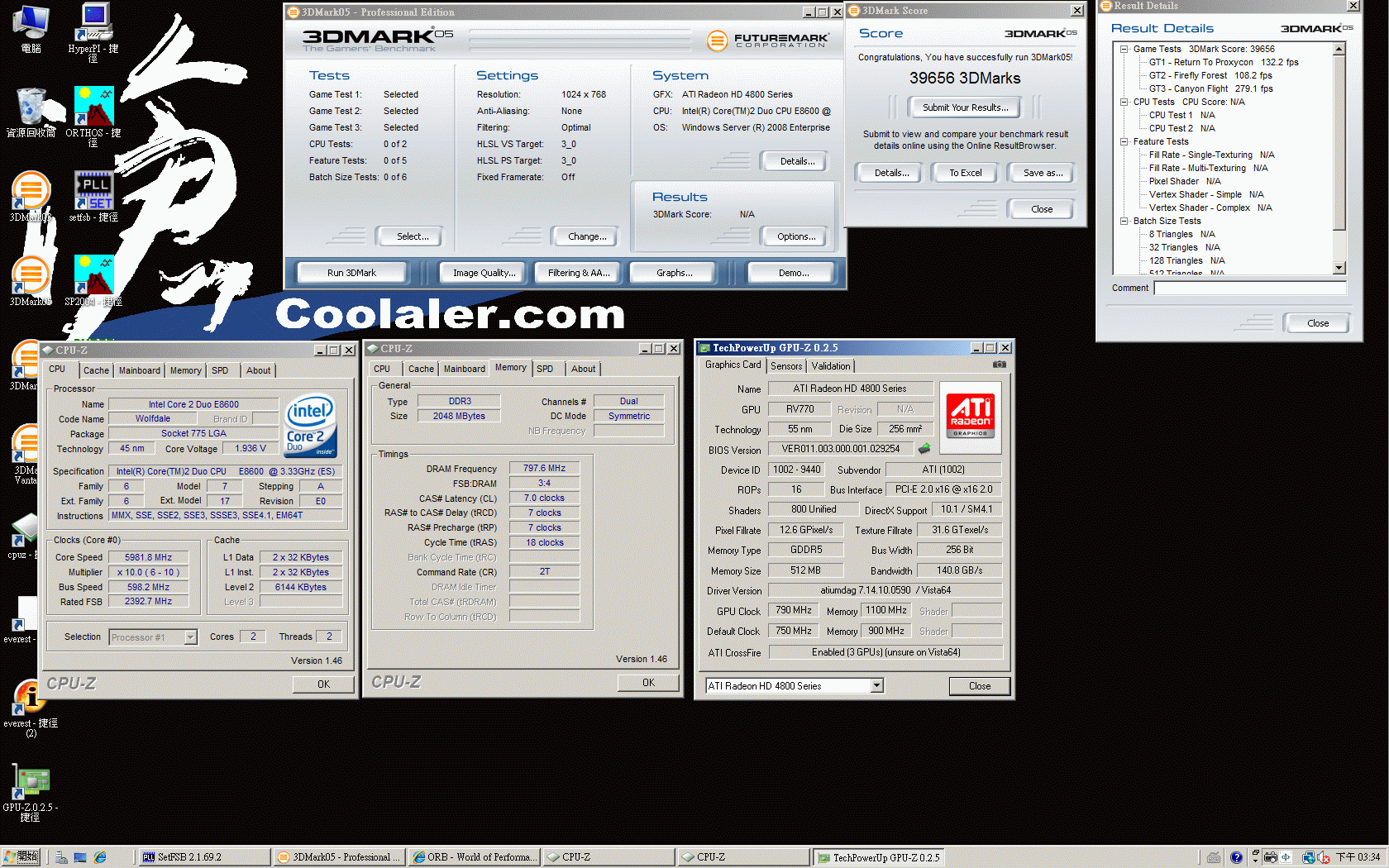The width and height of the screenshot is (1389, 868).
Task: Click the Futuremark Corporation logo
Action: [x=769, y=40]
